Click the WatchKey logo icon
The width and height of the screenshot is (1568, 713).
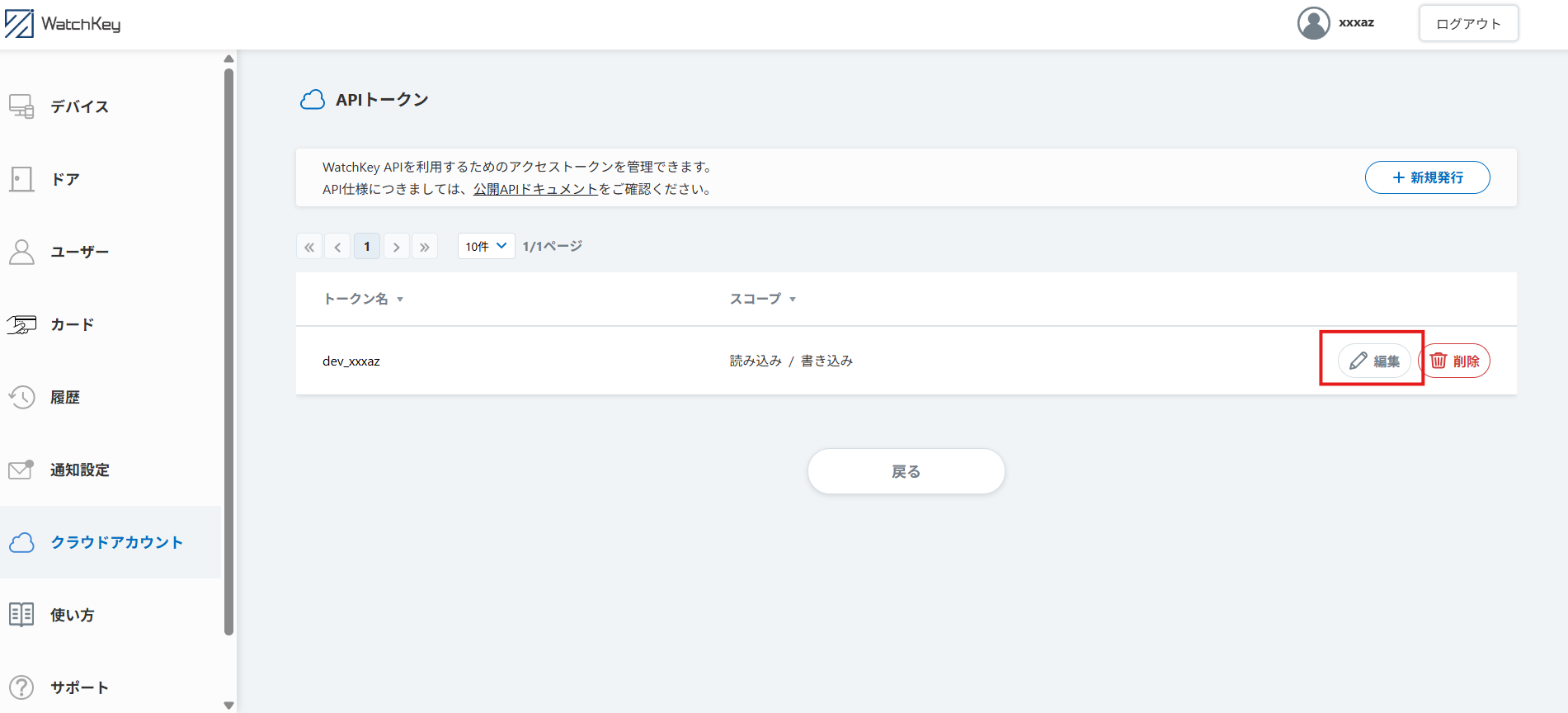pos(20,24)
